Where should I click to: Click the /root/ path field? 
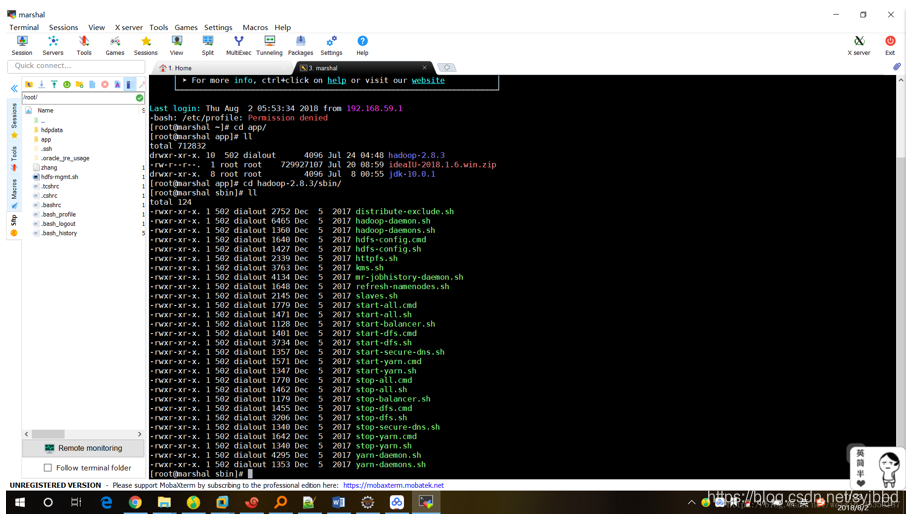click(78, 98)
